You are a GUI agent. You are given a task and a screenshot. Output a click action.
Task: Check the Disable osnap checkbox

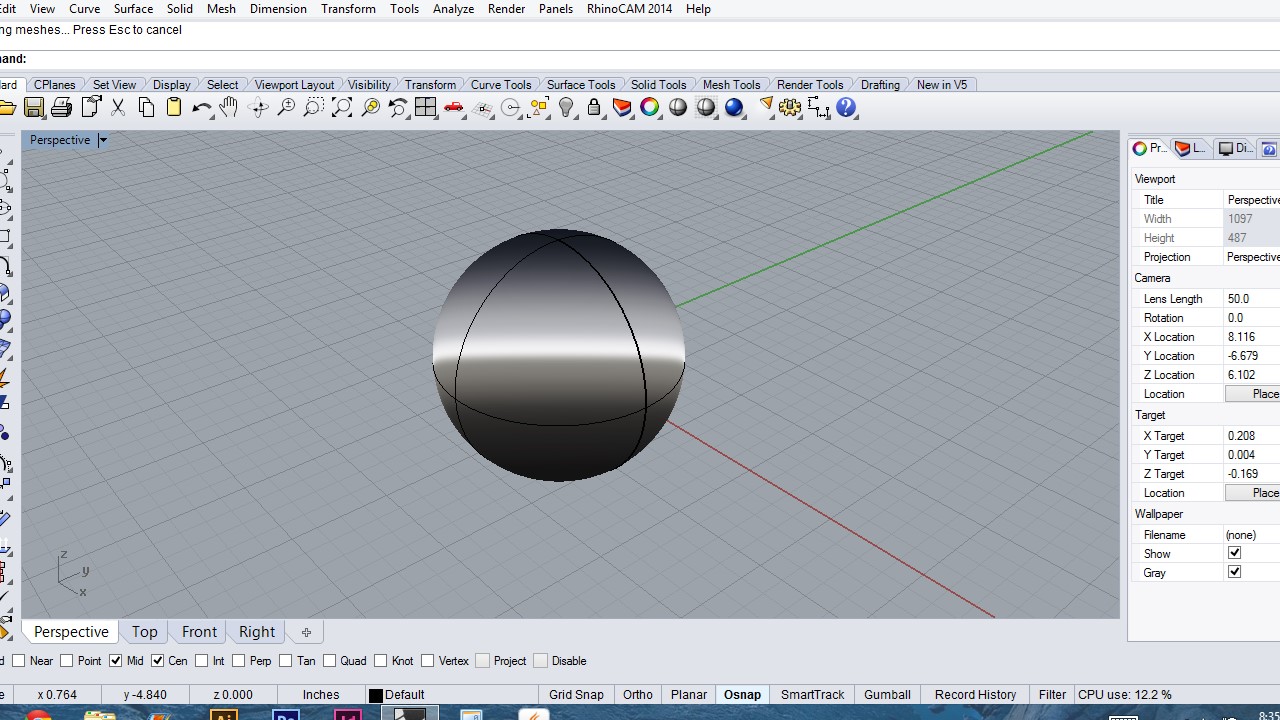point(541,661)
